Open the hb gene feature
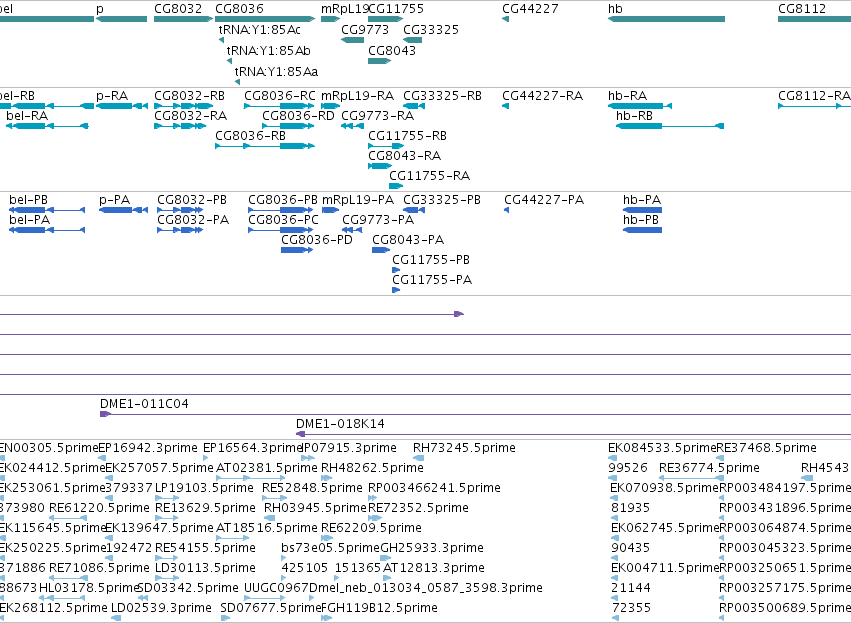This screenshot has height=623, width=851. click(x=666, y=19)
